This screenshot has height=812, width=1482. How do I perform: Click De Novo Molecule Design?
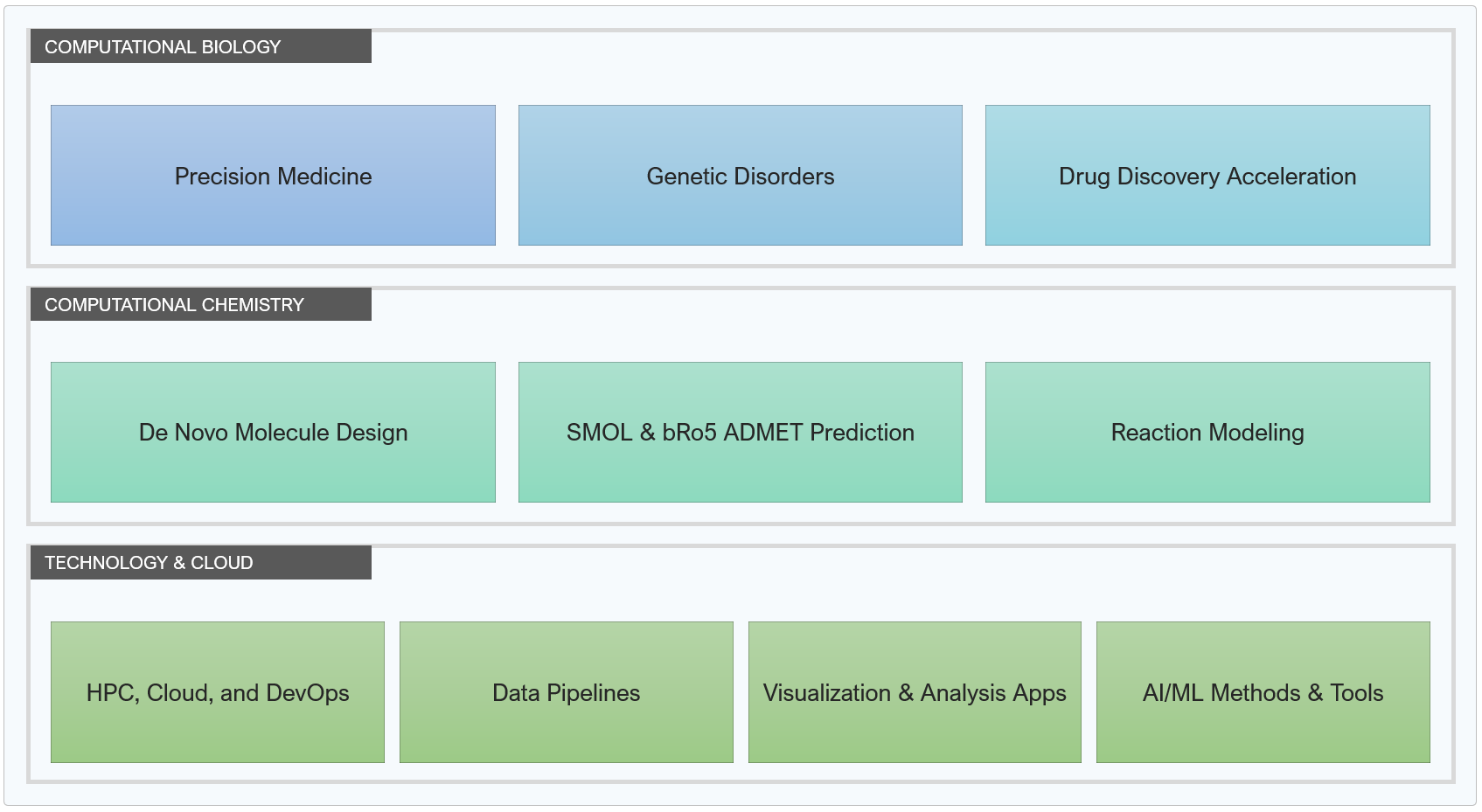tap(273, 433)
